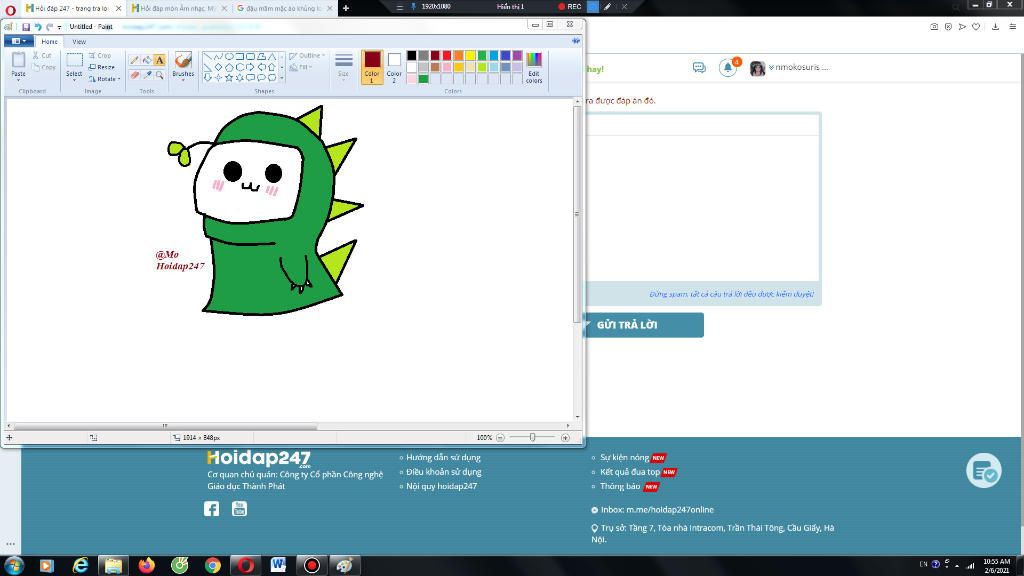The height and width of the screenshot is (576, 1024).
Task: Open the Thông báo footer link
Action: click(620, 486)
